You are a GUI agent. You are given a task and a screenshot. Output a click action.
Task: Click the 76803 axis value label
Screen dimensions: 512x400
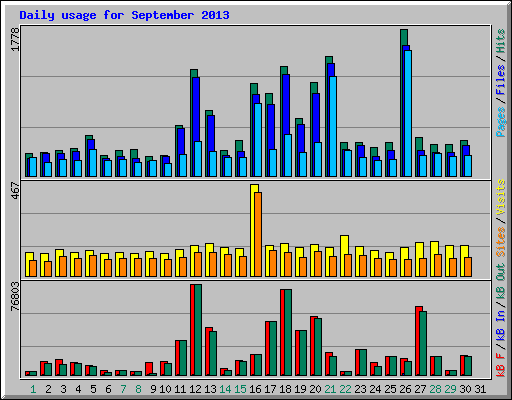[16, 296]
